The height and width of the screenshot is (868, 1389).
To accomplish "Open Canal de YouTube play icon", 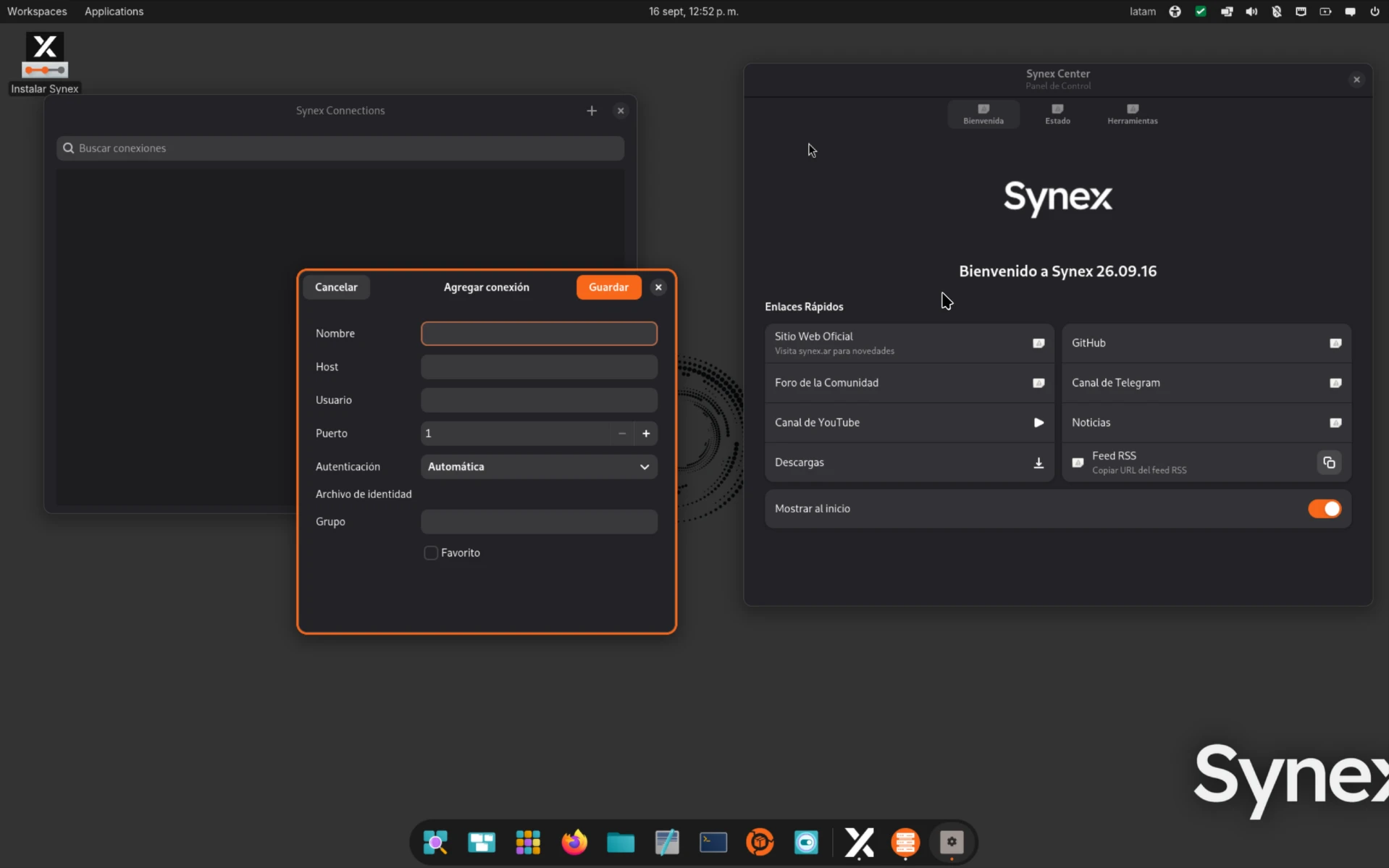I will tap(1038, 423).
